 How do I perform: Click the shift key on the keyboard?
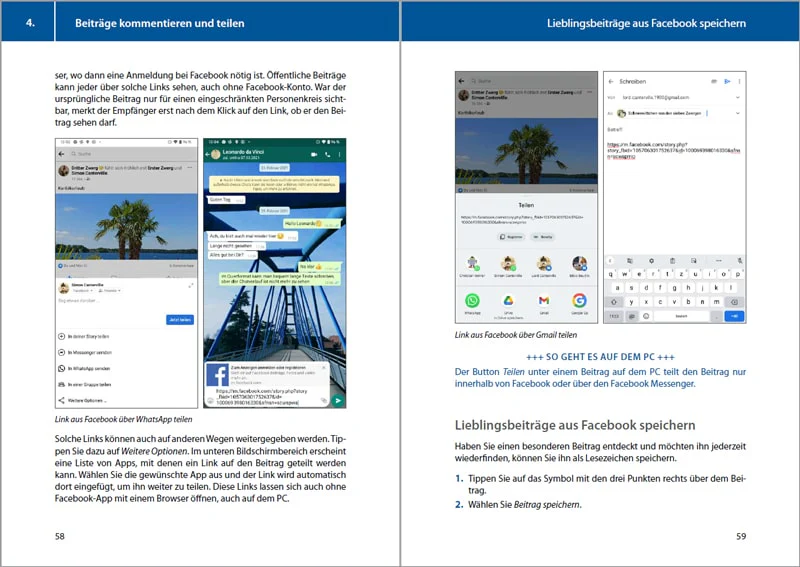pyautogui.click(x=614, y=302)
